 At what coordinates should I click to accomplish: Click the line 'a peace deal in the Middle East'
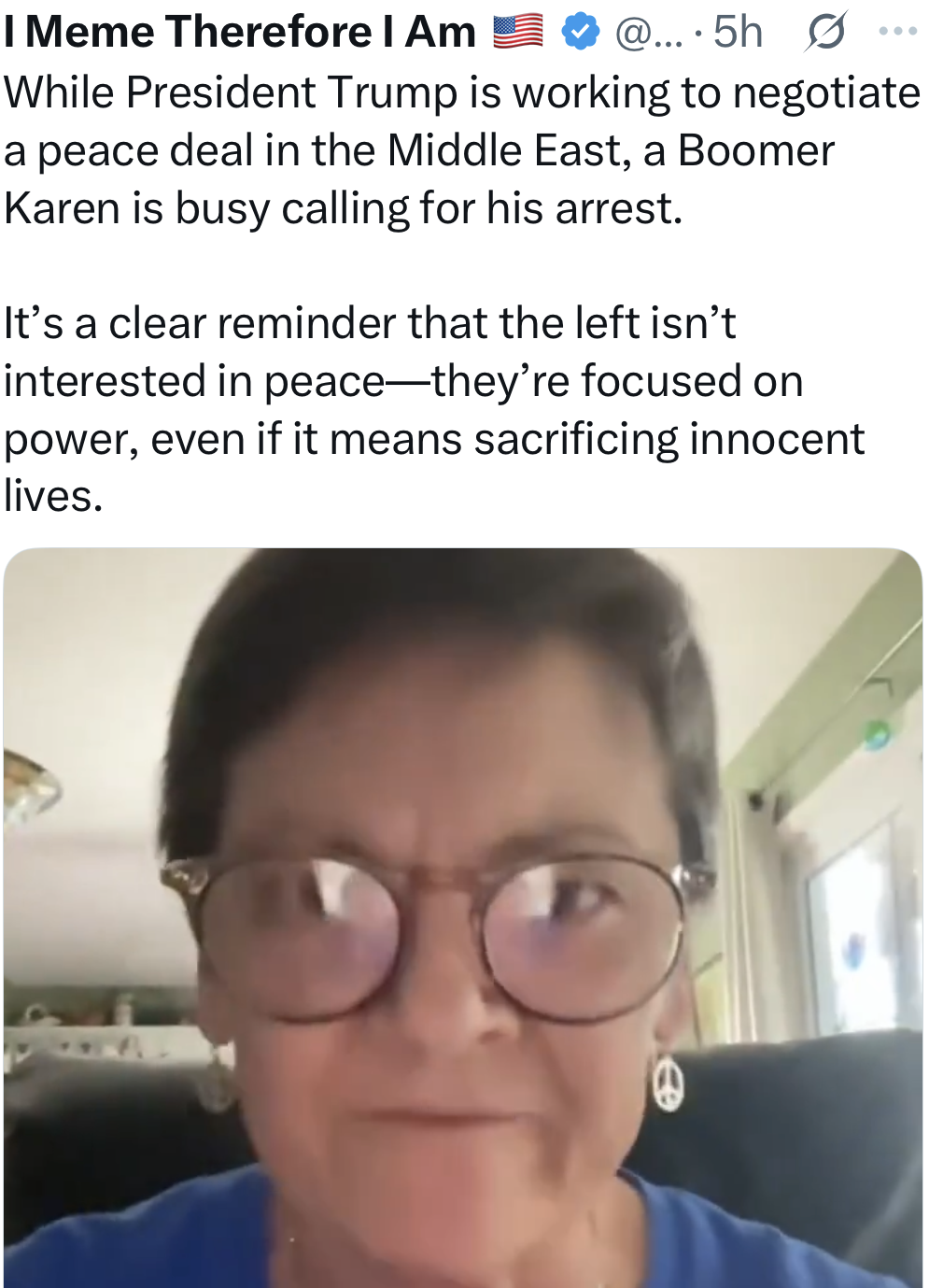point(419,151)
